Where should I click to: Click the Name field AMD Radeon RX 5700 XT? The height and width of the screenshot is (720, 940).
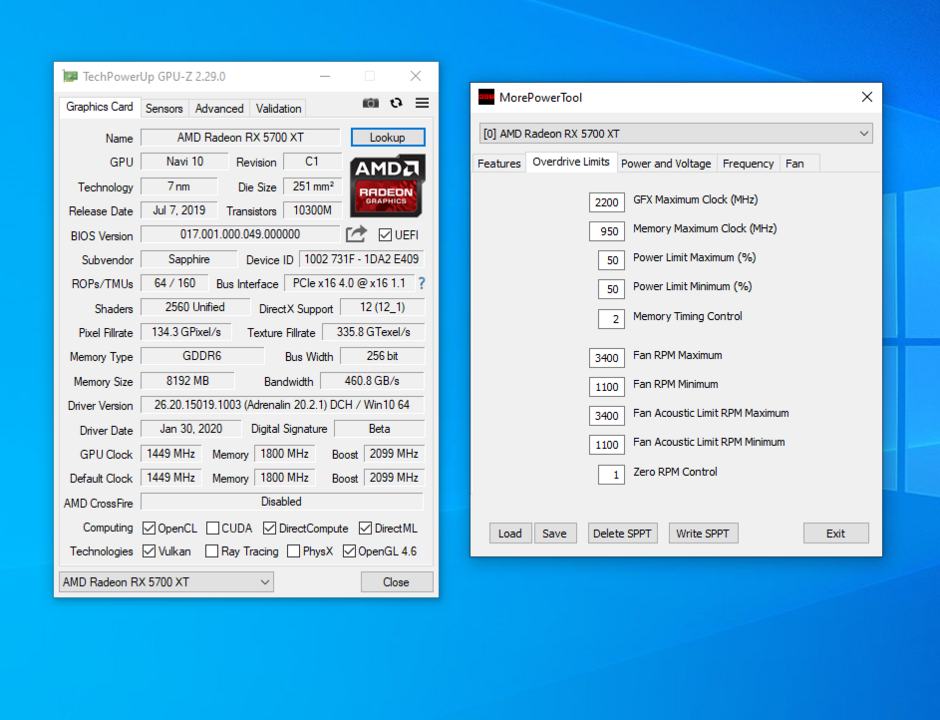pyautogui.click(x=240, y=137)
